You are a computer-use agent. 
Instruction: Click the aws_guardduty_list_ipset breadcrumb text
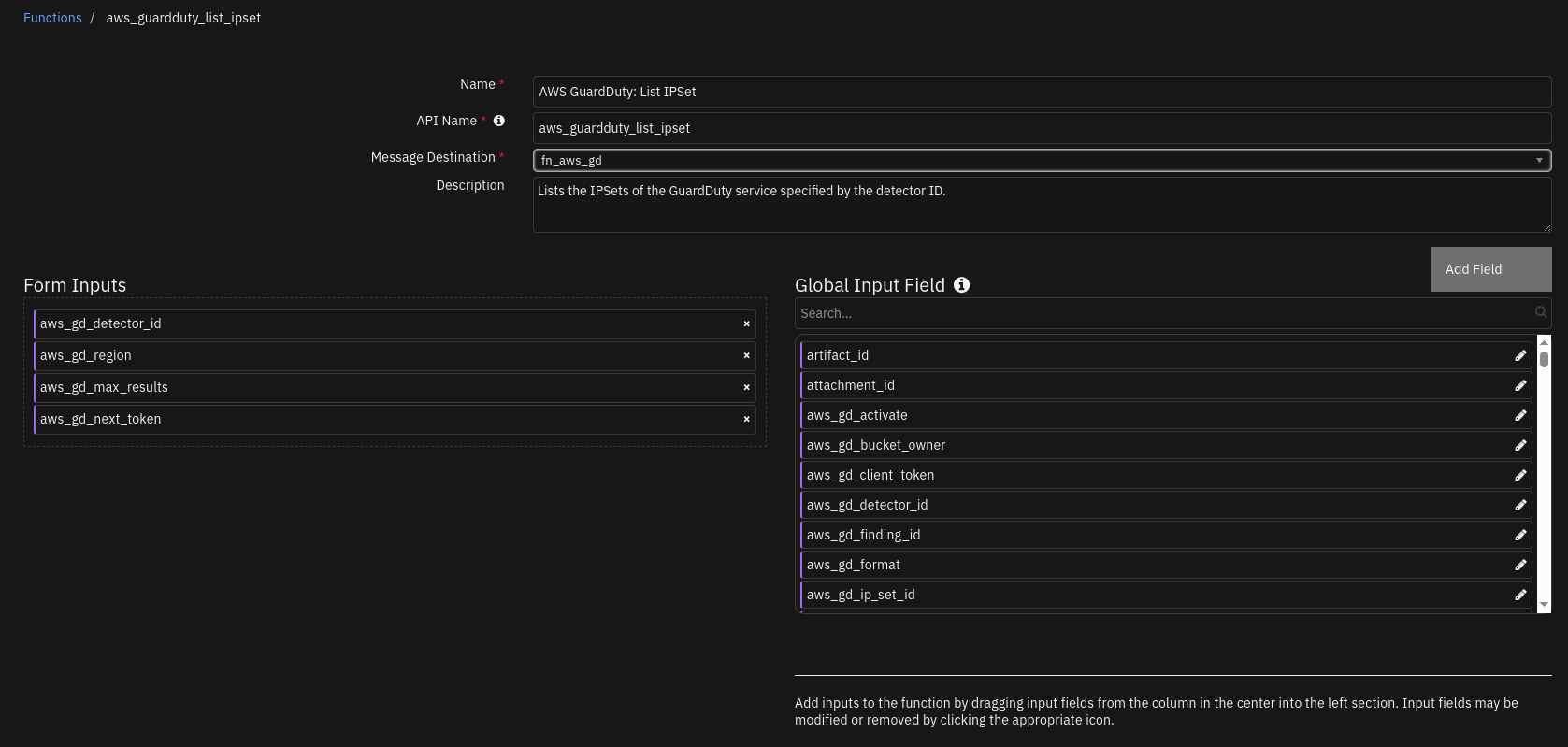[x=183, y=18]
